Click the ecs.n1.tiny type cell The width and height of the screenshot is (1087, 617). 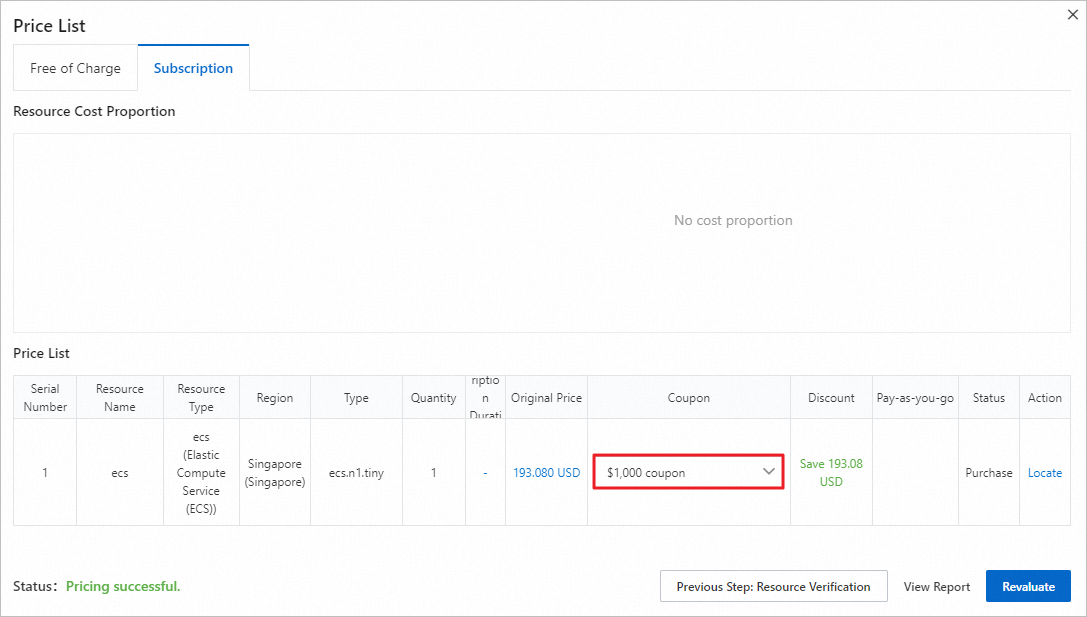coord(356,473)
